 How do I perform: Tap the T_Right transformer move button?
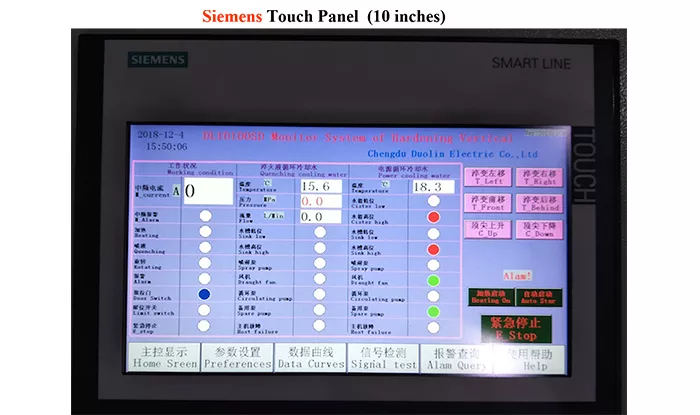pos(540,177)
